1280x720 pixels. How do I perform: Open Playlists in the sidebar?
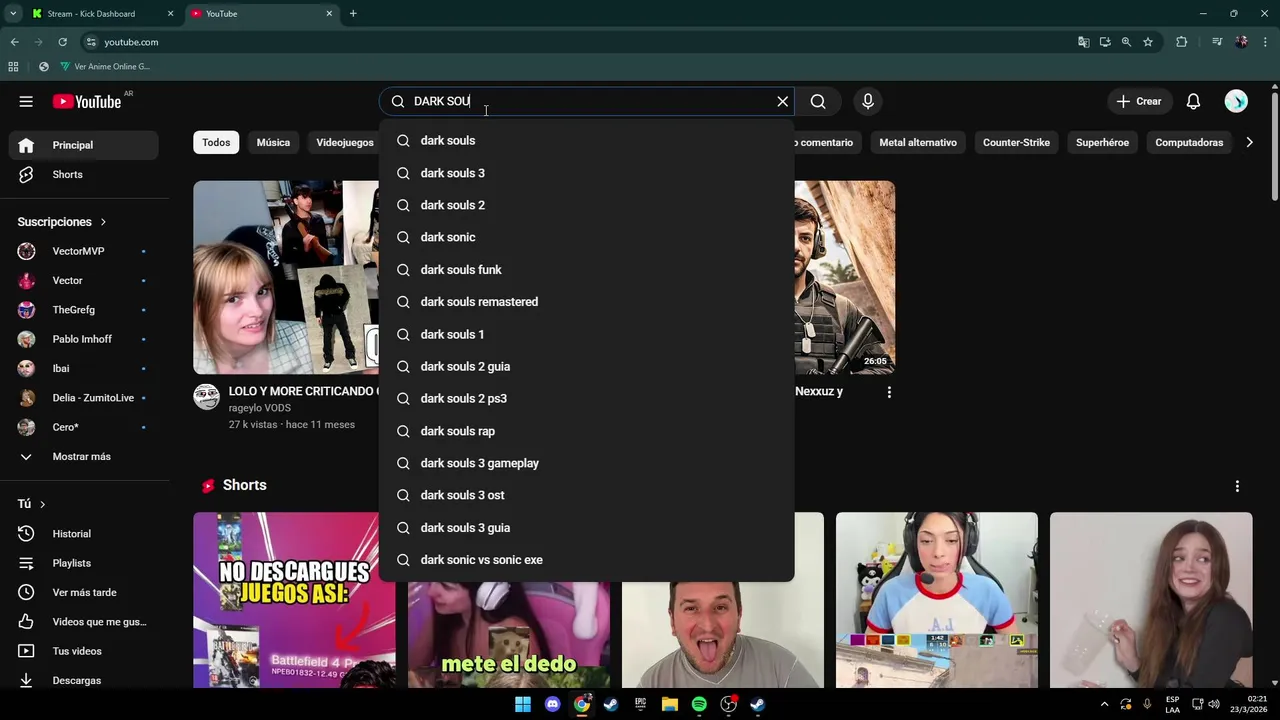[84, 563]
